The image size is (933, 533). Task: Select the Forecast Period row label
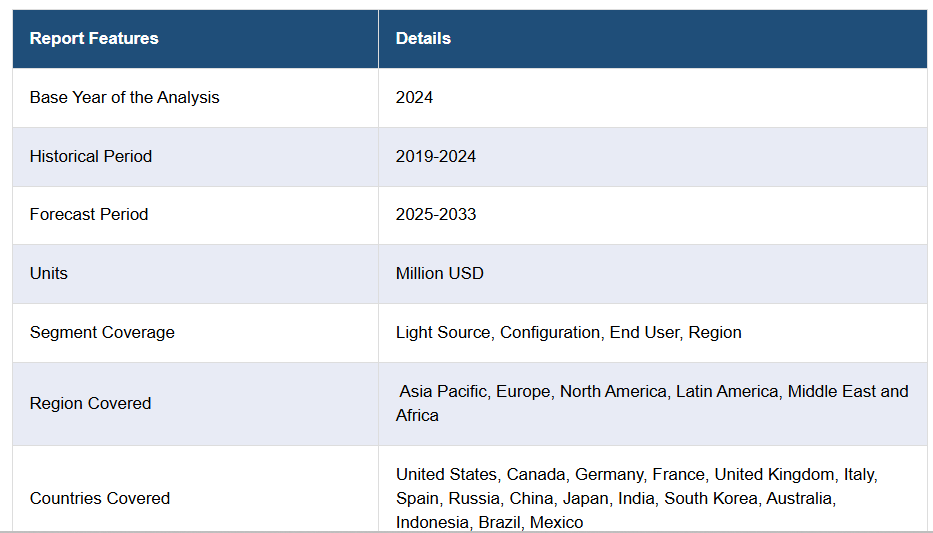(x=89, y=215)
